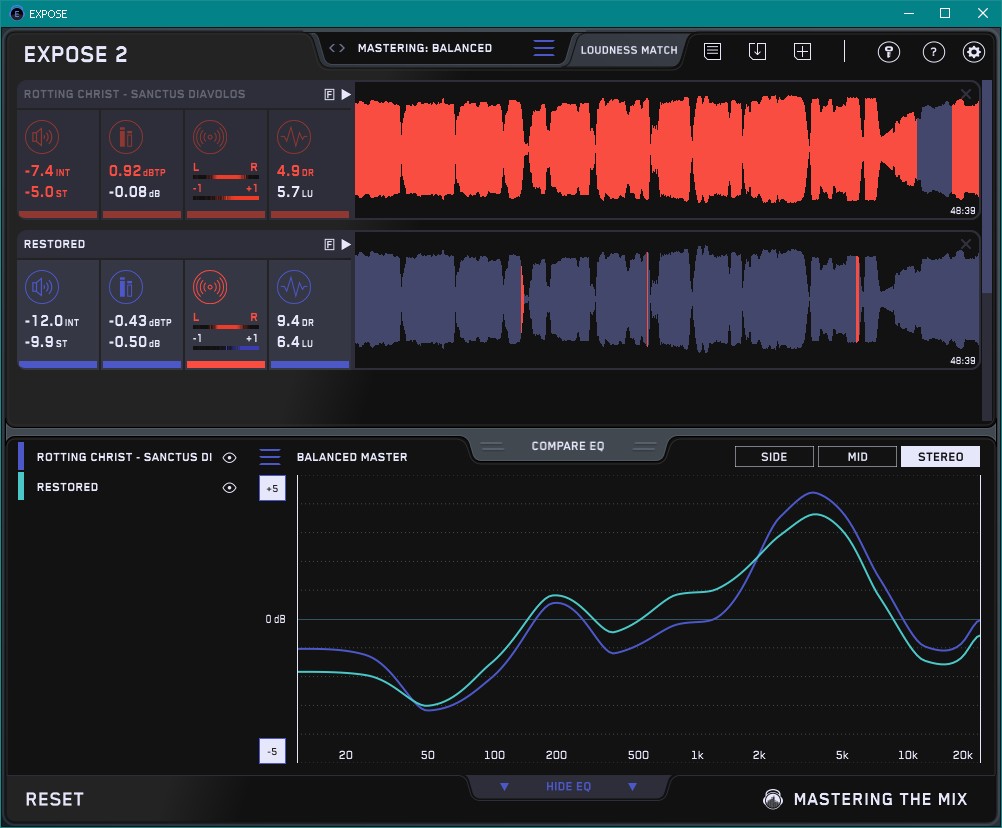The image size is (1002, 828).
Task: Open the settings gear icon
Action: pyautogui.click(x=973, y=52)
